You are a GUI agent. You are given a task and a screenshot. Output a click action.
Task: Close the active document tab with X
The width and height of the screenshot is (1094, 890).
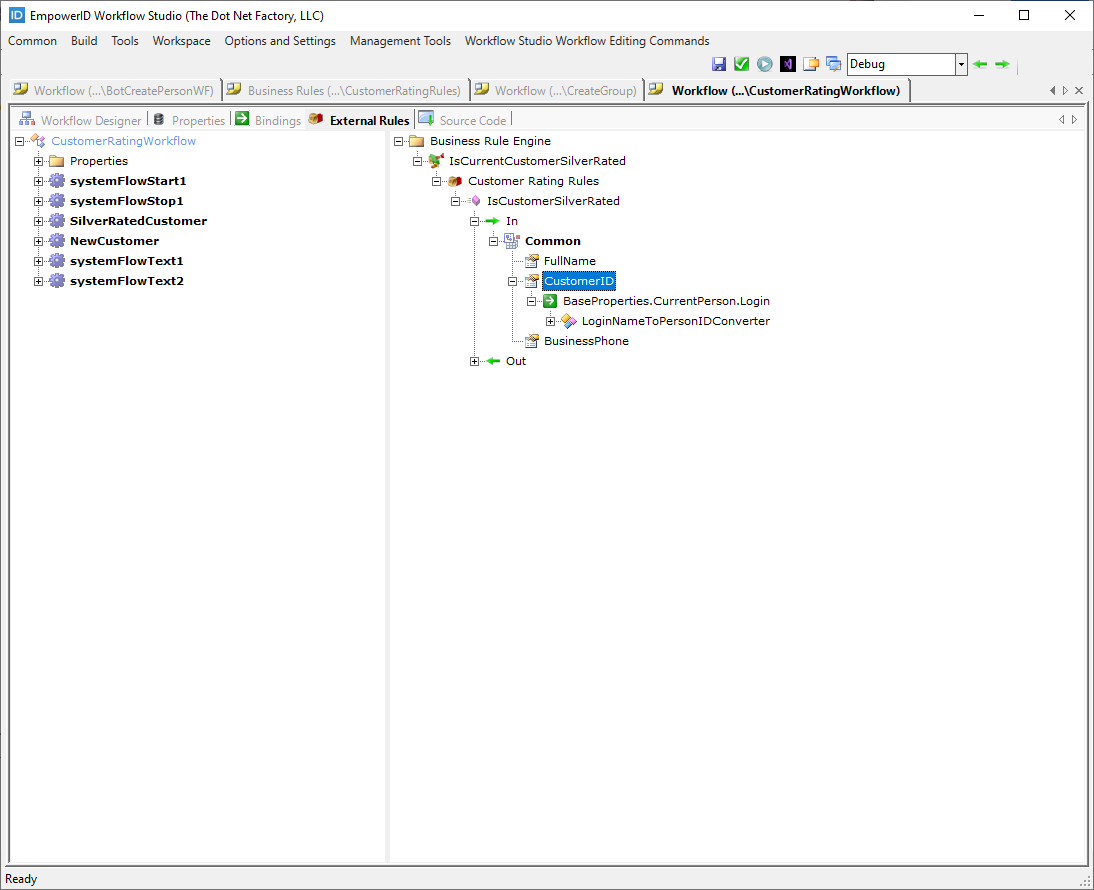pos(1079,91)
